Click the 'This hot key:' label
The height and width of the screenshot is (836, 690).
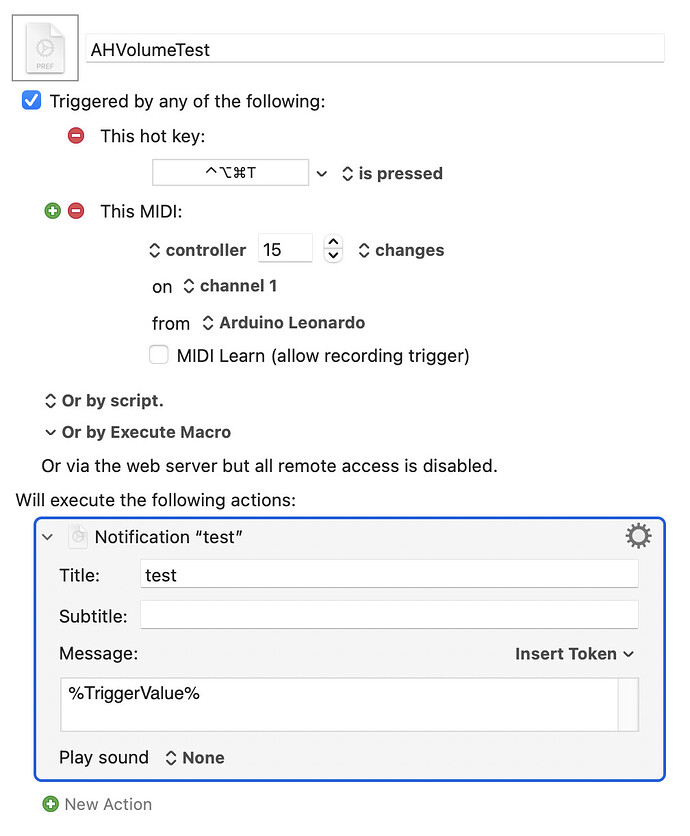[x=153, y=136]
